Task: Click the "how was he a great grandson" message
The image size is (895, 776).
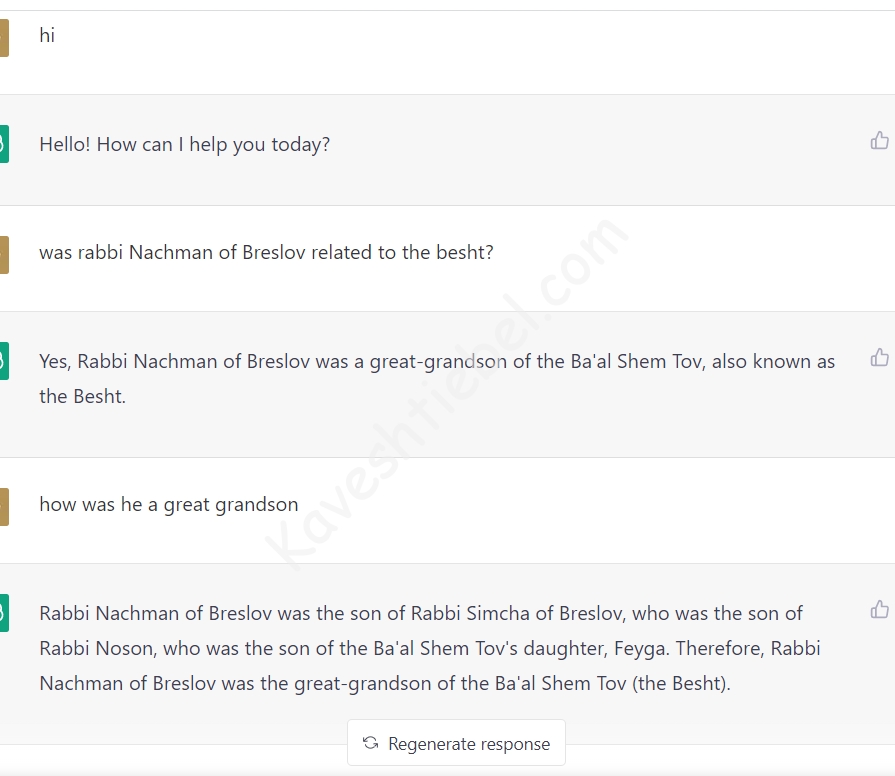Action: click(x=168, y=505)
